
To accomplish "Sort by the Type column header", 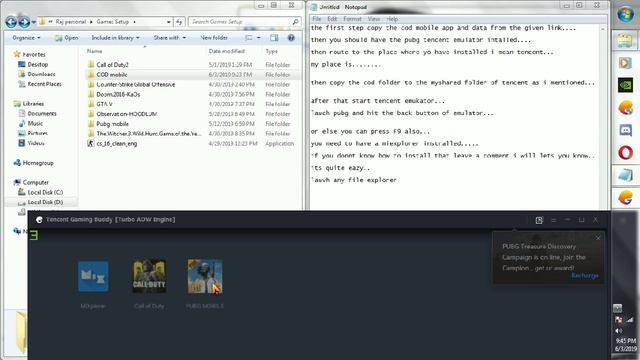I will click(x=271, y=51).
